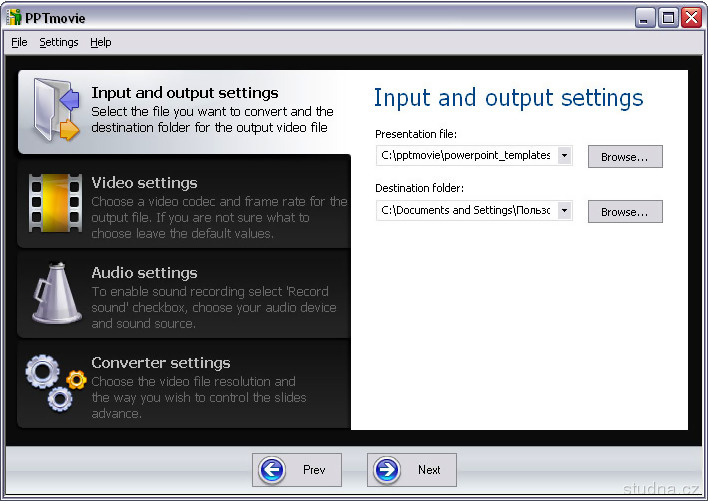This screenshot has width=708, height=501.
Task: Select the Video settings heading text
Action: point(144,183)
